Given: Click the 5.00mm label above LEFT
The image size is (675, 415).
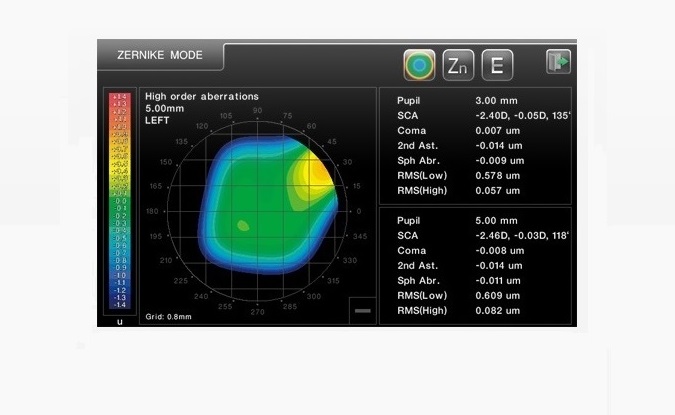Looking at the screenshot, I should [x=164, y=108].
